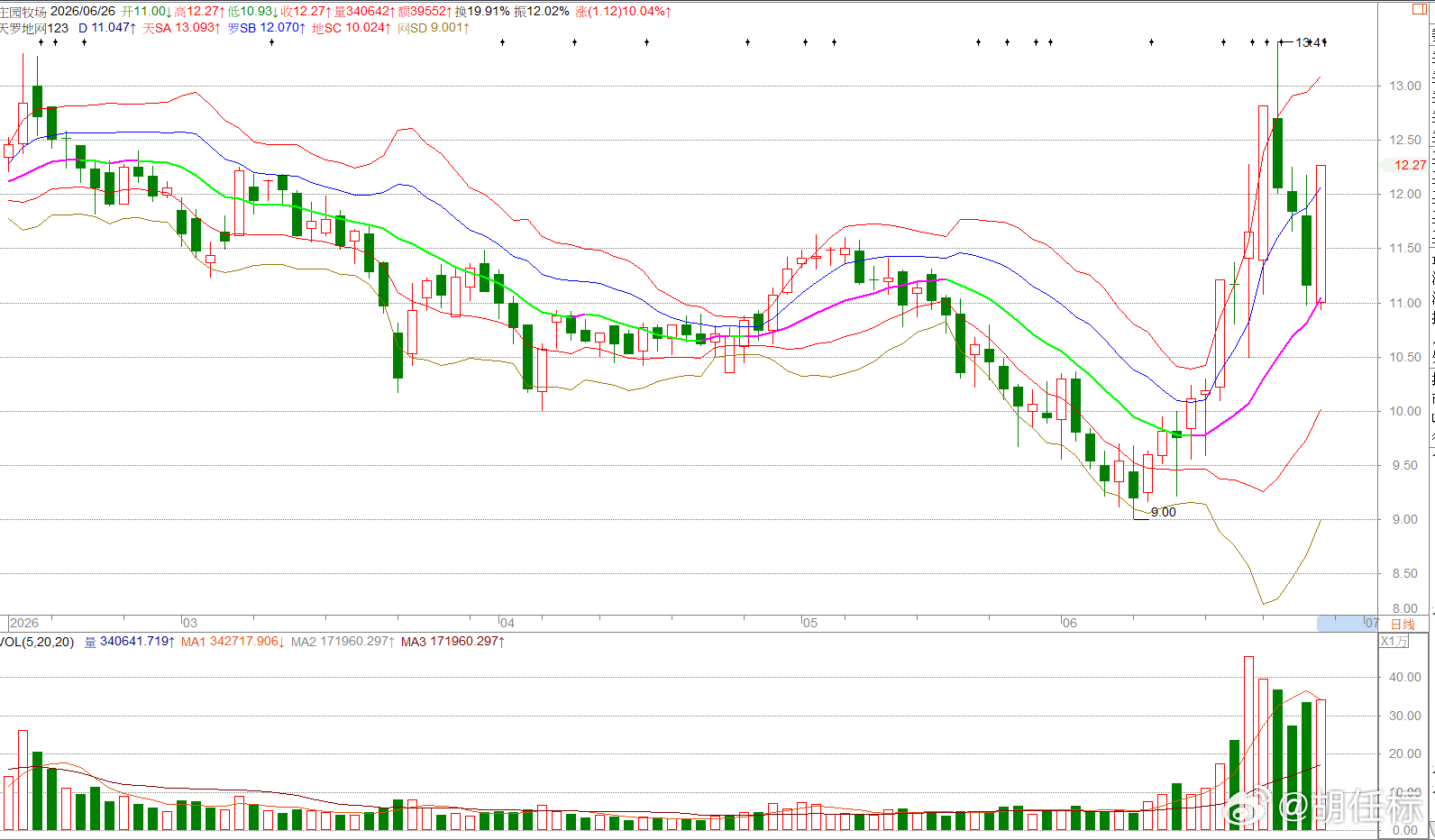Click the latest red volume bar
This screenshot has width=1435, height=840.
tap(1321, 764)
